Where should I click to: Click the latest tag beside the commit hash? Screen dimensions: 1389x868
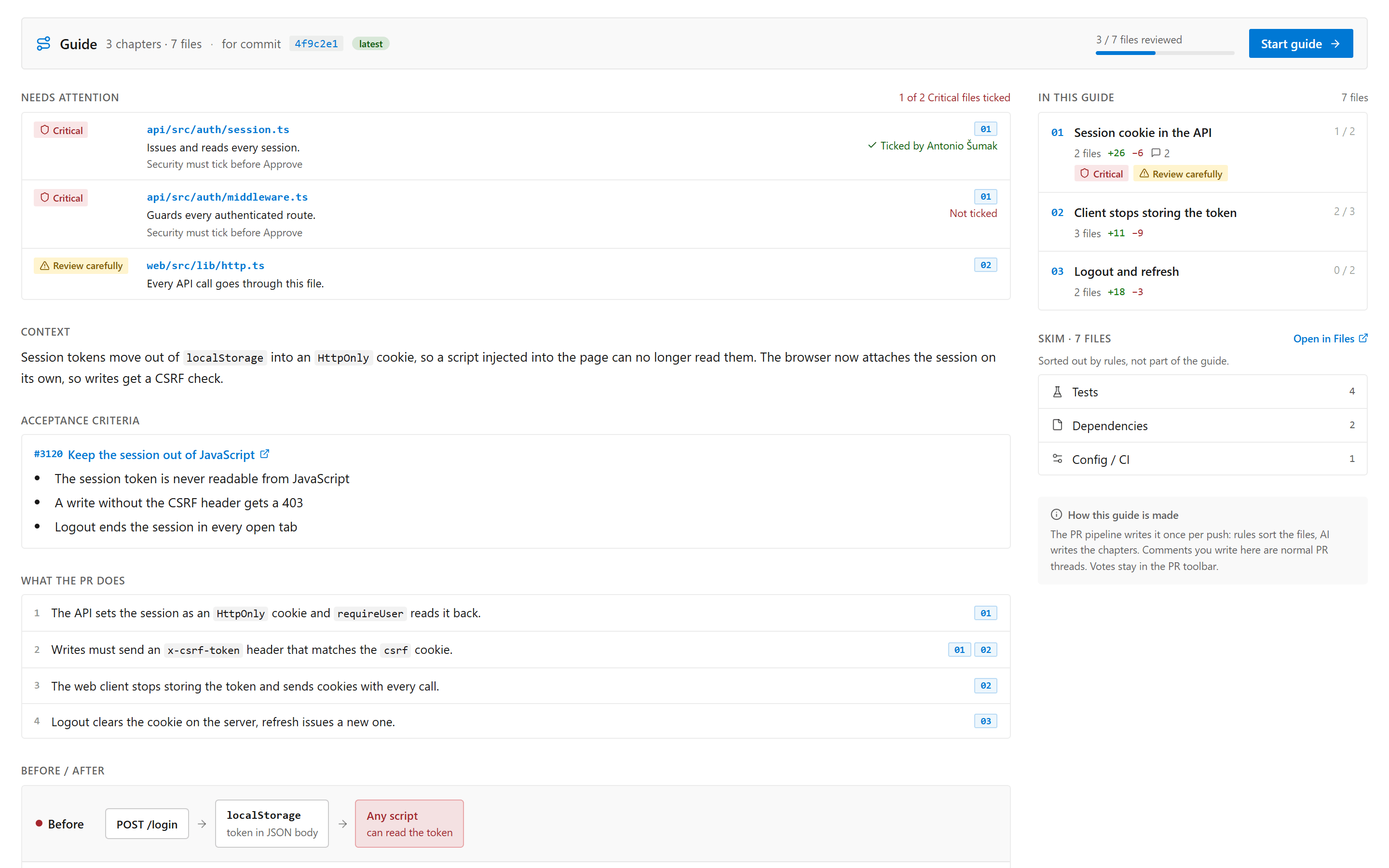(371, 43)
